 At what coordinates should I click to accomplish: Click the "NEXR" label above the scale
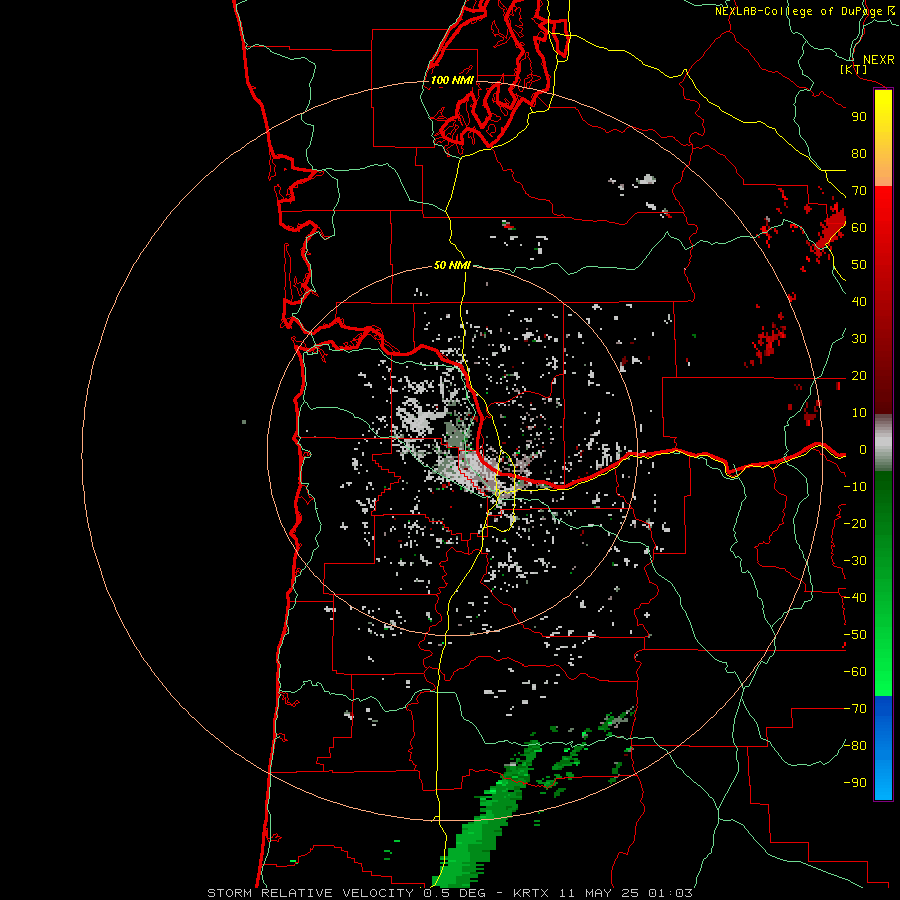(878, 60)
